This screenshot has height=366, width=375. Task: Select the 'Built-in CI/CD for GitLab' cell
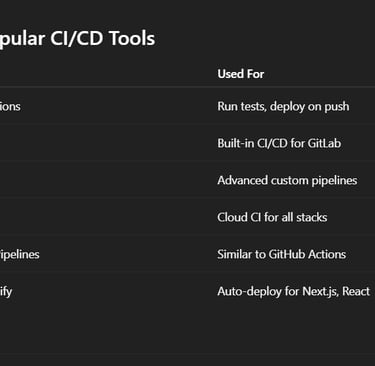coord(279,143)
